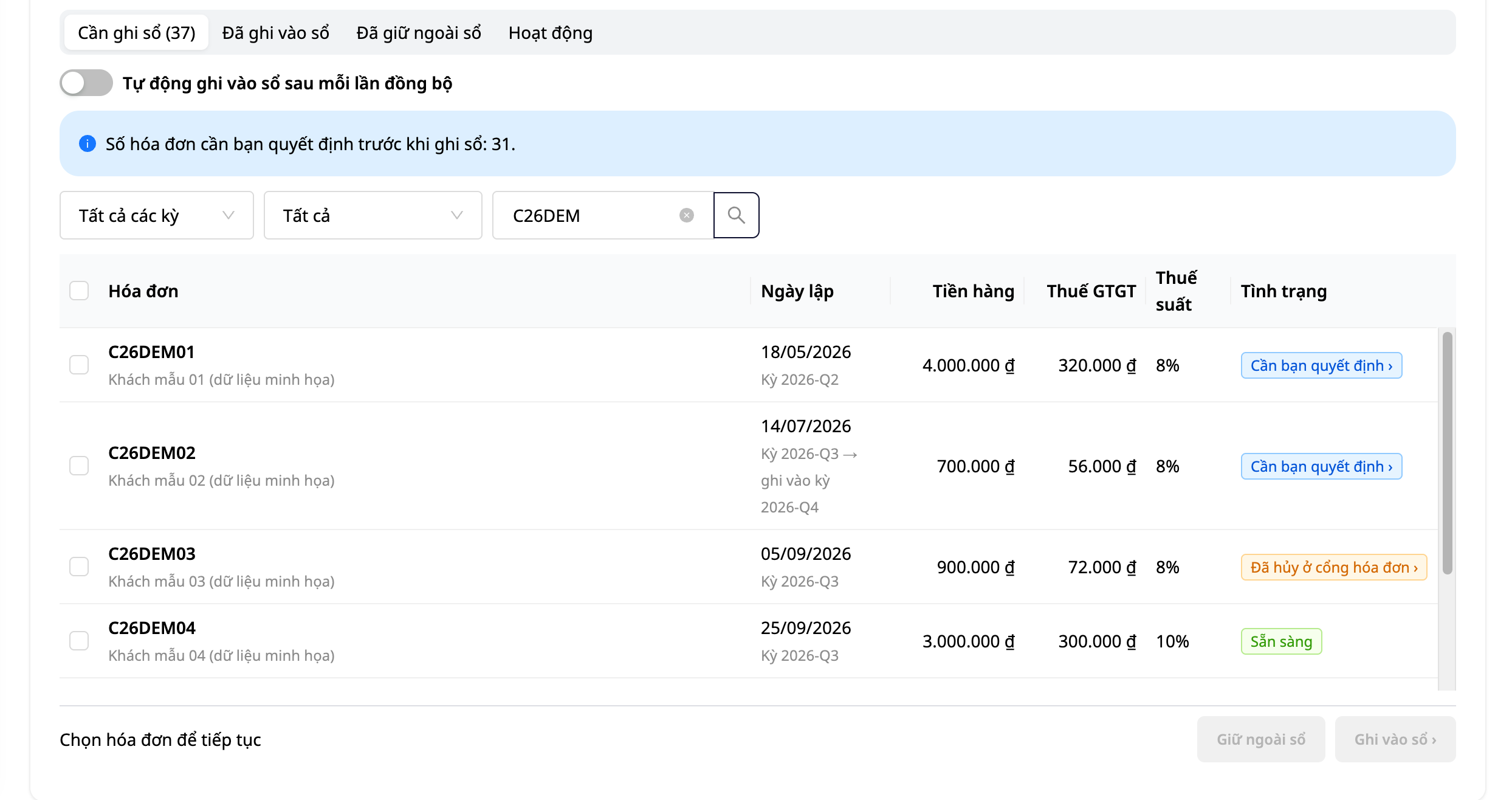The image size is (1512, 800).
Task: Toggle auto-posting after each sync
Action: point(86,83)
